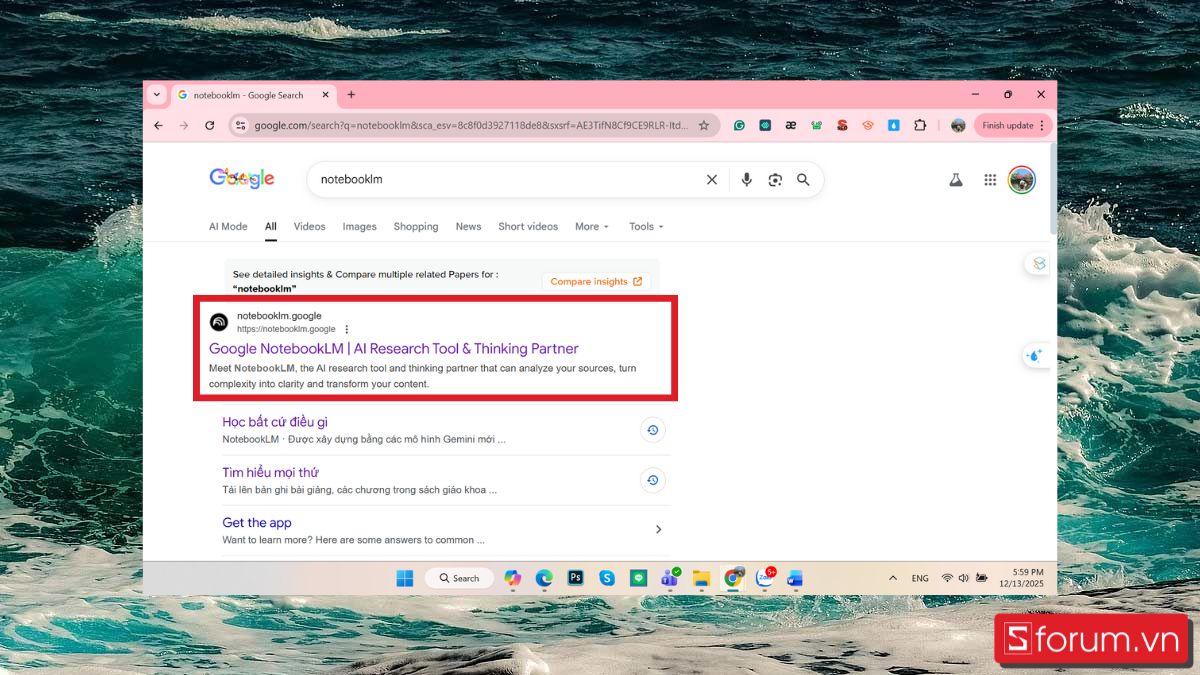
Task: Switch to AI Mode tab
Action: (x=228, y=227)
